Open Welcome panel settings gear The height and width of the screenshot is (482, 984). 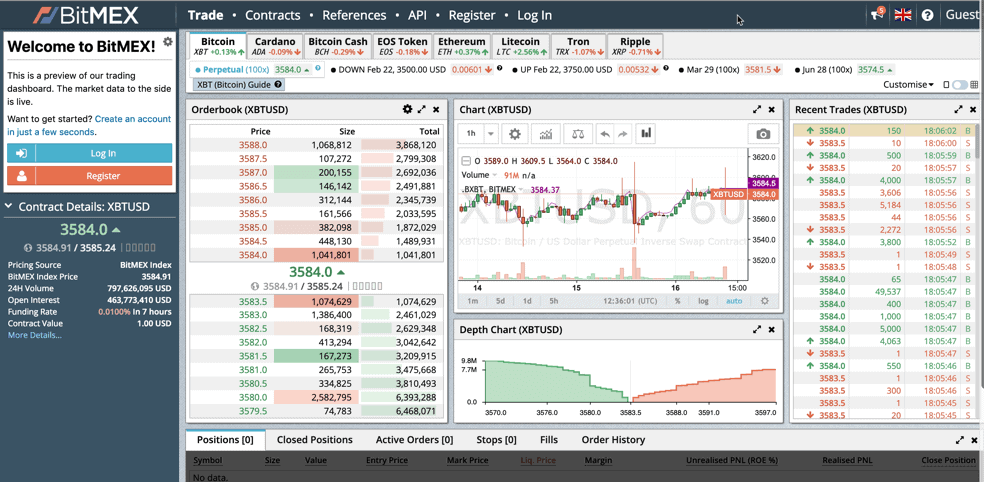tap(168, 41)
